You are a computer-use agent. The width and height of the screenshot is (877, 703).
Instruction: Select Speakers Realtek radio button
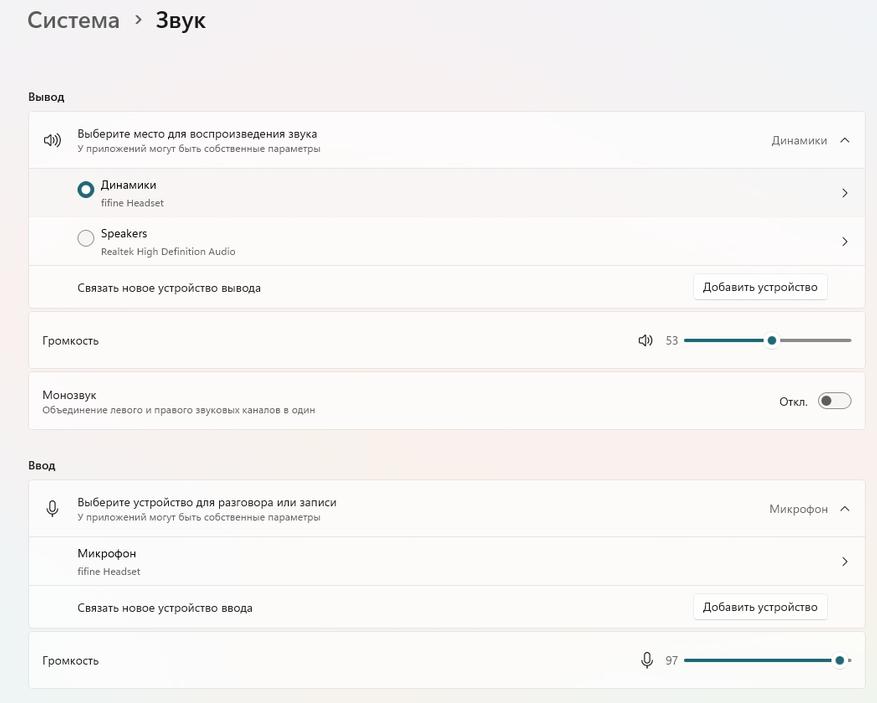(x=86, y=239)
